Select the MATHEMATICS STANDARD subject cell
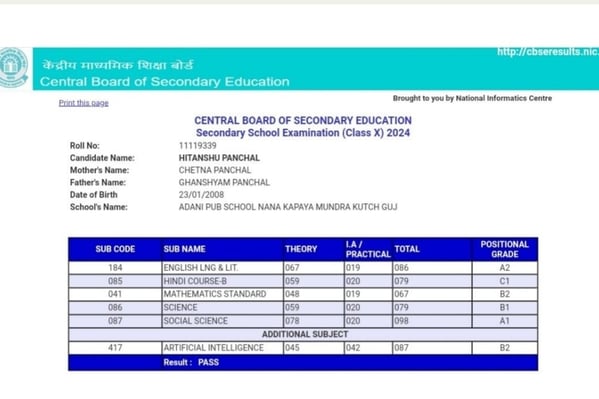 [222, 294]
